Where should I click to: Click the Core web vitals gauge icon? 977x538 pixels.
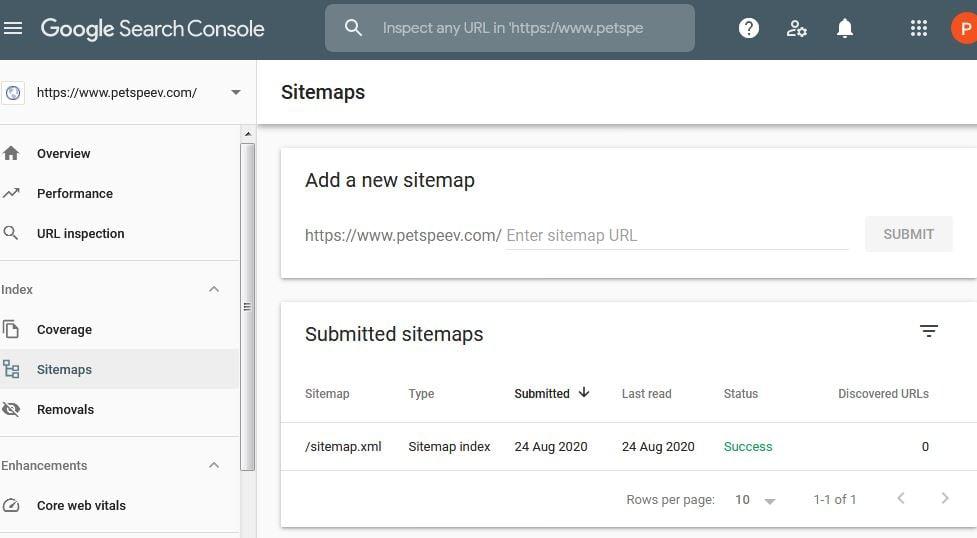[x=11, y=506]
